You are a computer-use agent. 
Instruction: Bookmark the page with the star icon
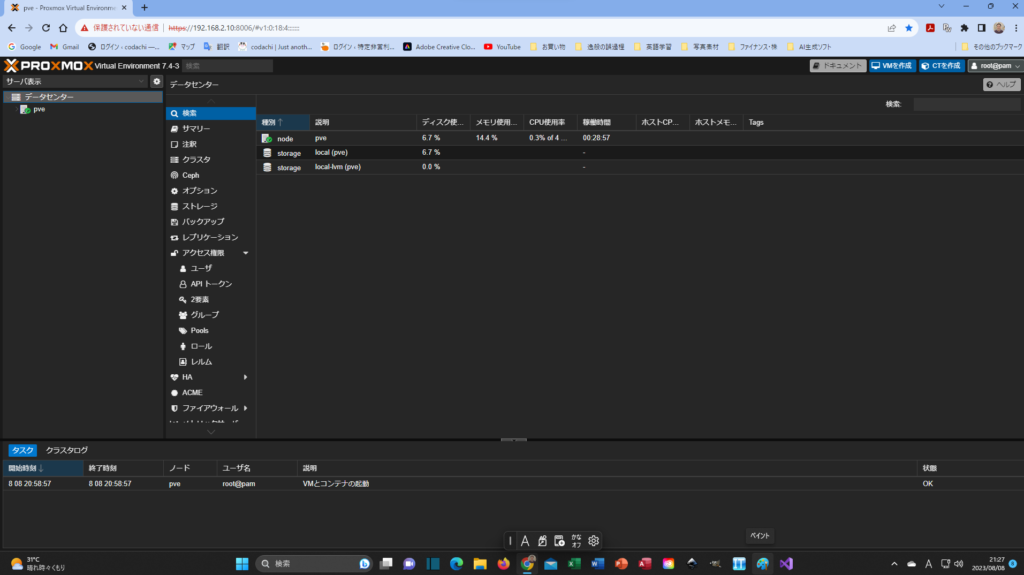pos(908,28)
